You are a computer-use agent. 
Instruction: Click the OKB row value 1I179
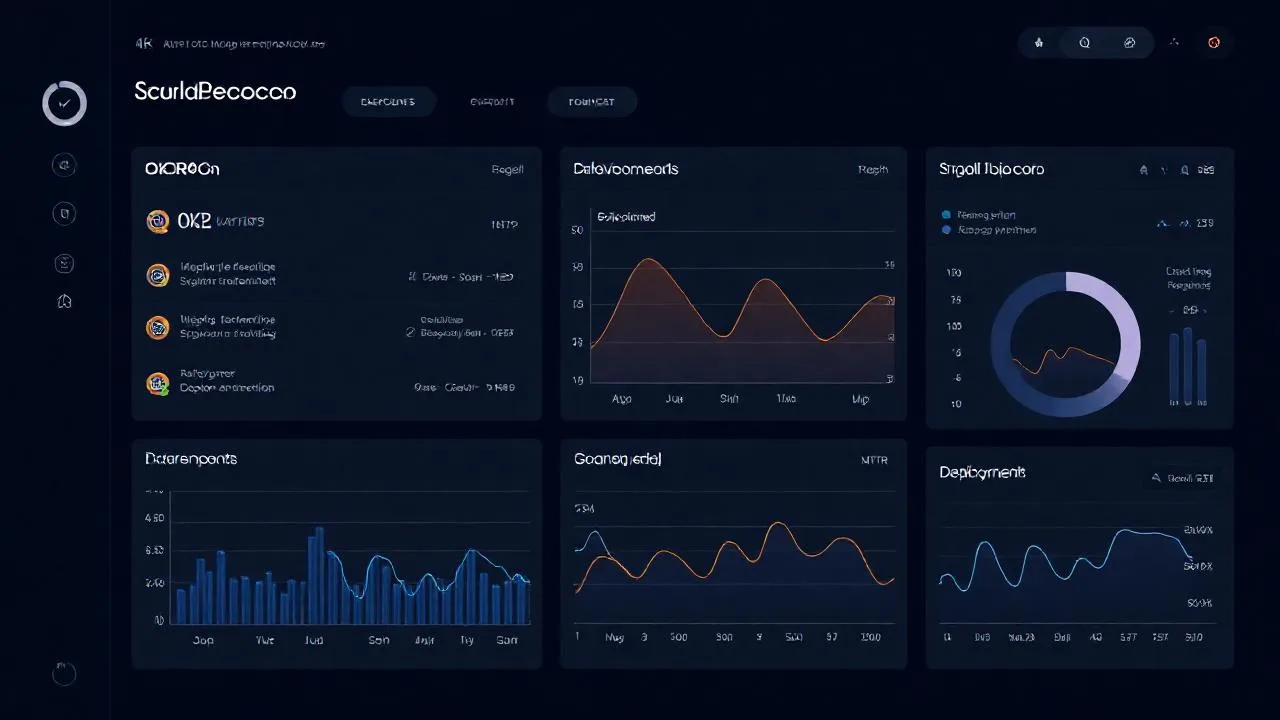(504, 225)
